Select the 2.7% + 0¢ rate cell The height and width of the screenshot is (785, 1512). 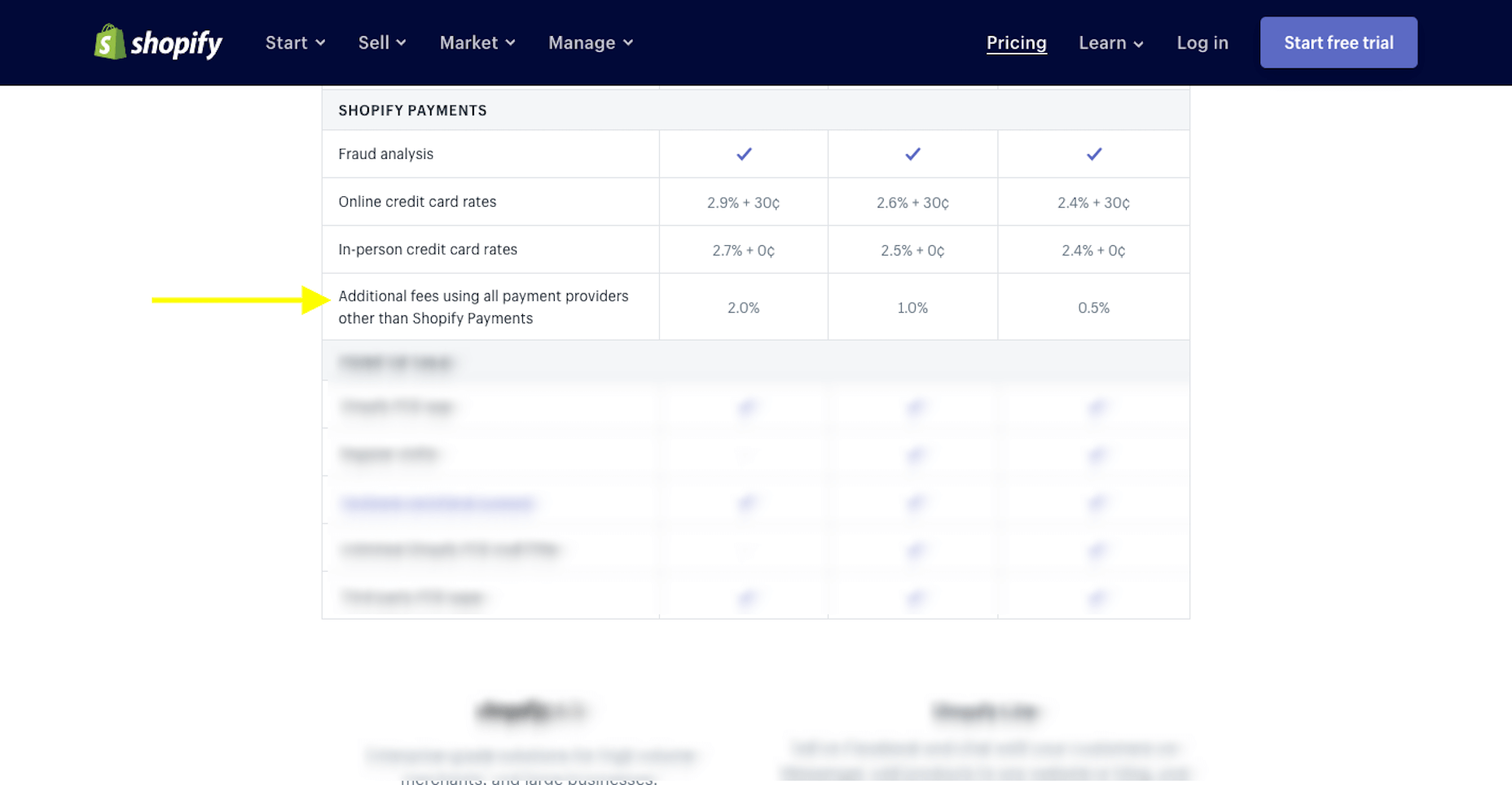point(743,251)
